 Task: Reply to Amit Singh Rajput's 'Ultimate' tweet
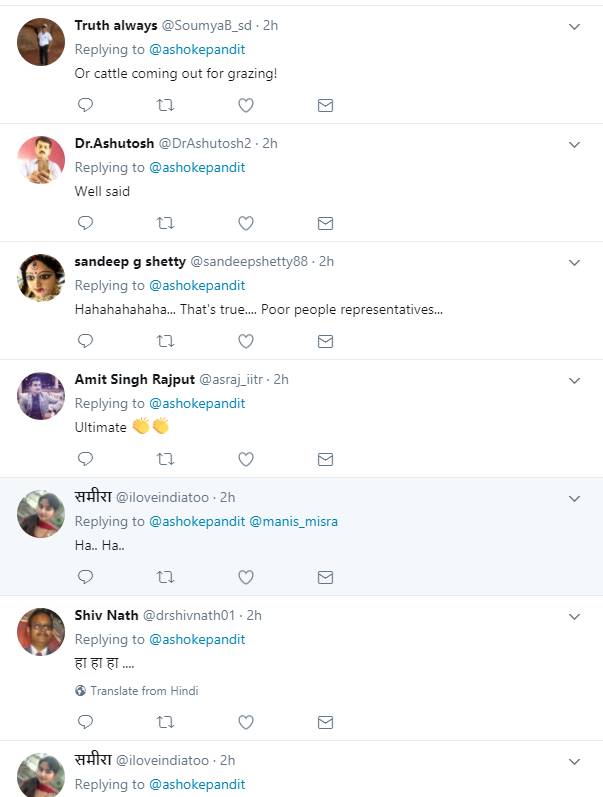(x=86, y=459)
